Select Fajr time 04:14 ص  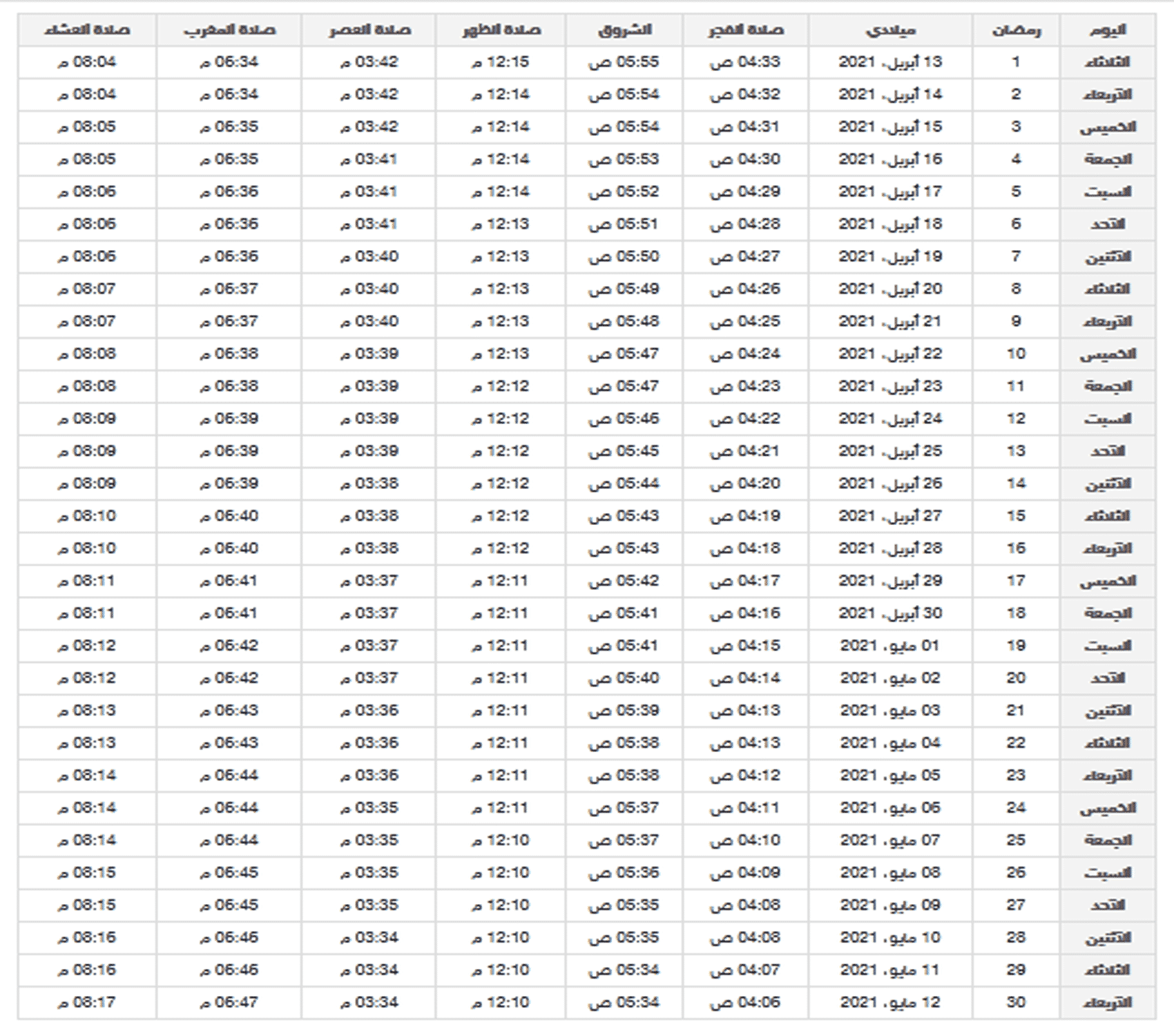point(745,678)
